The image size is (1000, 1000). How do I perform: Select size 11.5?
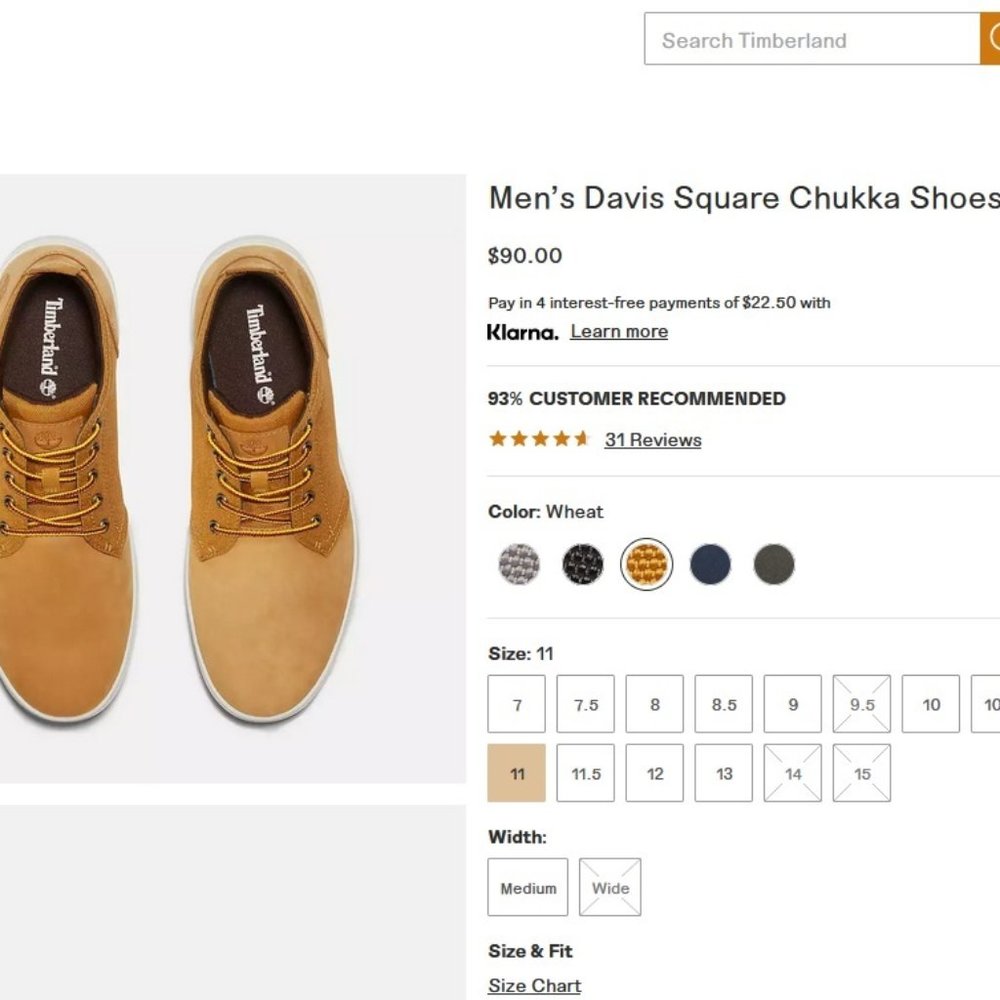coord(585,773)
